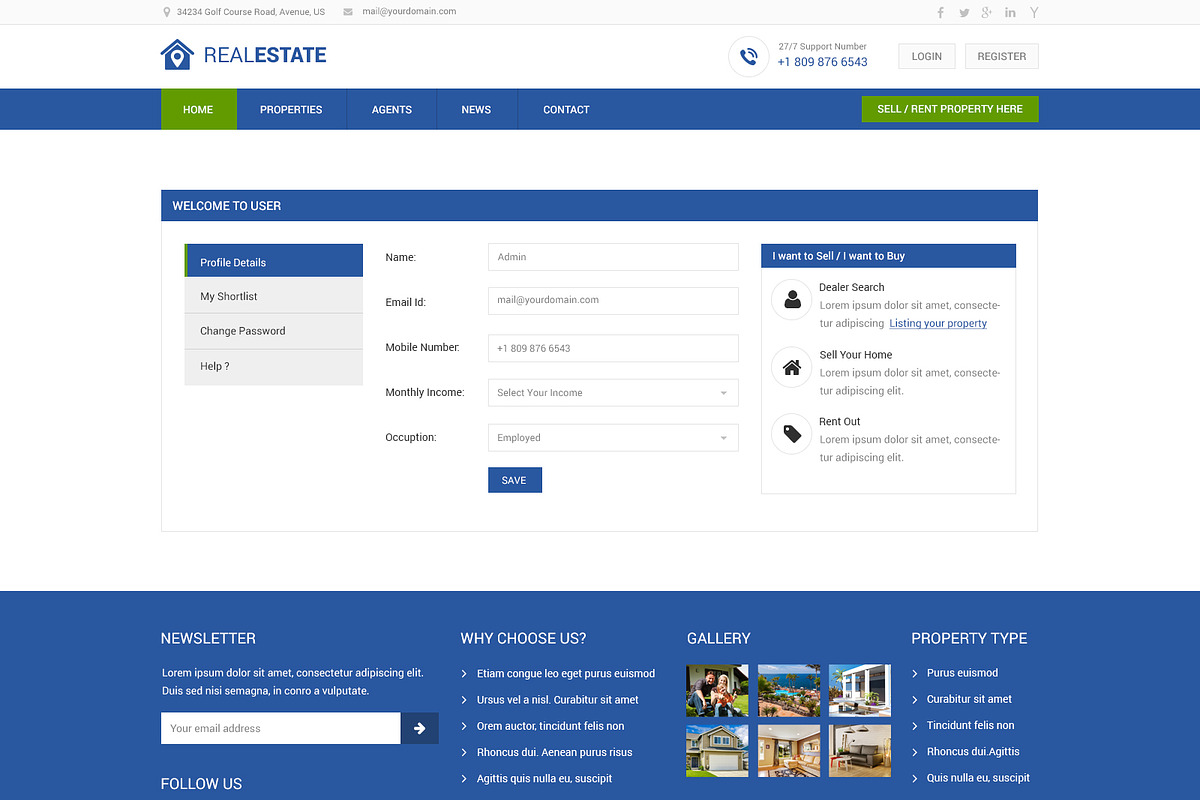Click the Login button
The height and width of the screenshot is (800, 1200).
click(x=927, y=56)
